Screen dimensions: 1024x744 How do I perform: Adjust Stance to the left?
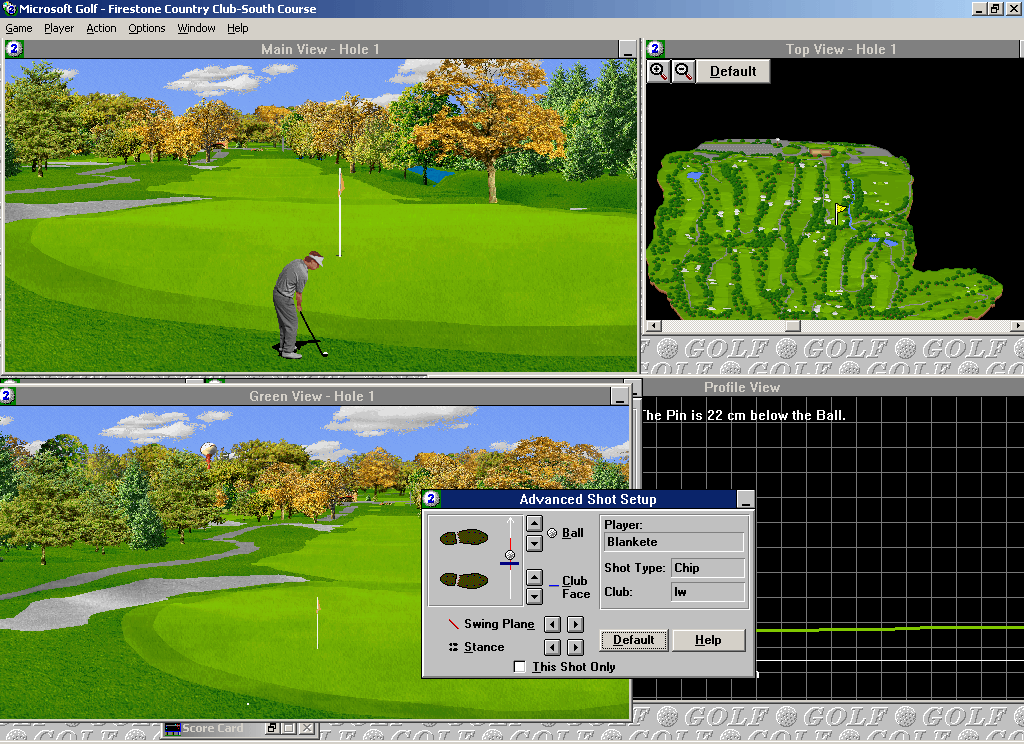click(552, 647)
